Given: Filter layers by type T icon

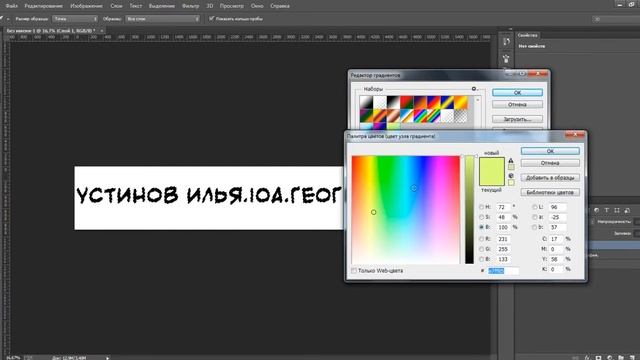Looking at the screenshot, I should pos(607,210).
